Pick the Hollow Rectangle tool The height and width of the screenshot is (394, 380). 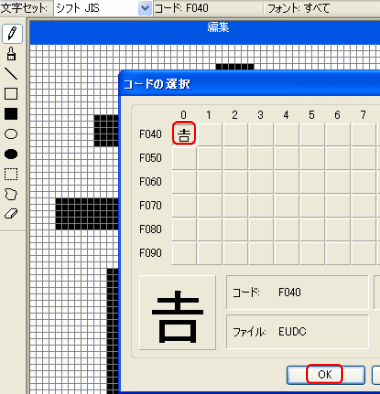pyautogui.click(x=11, y=94)
